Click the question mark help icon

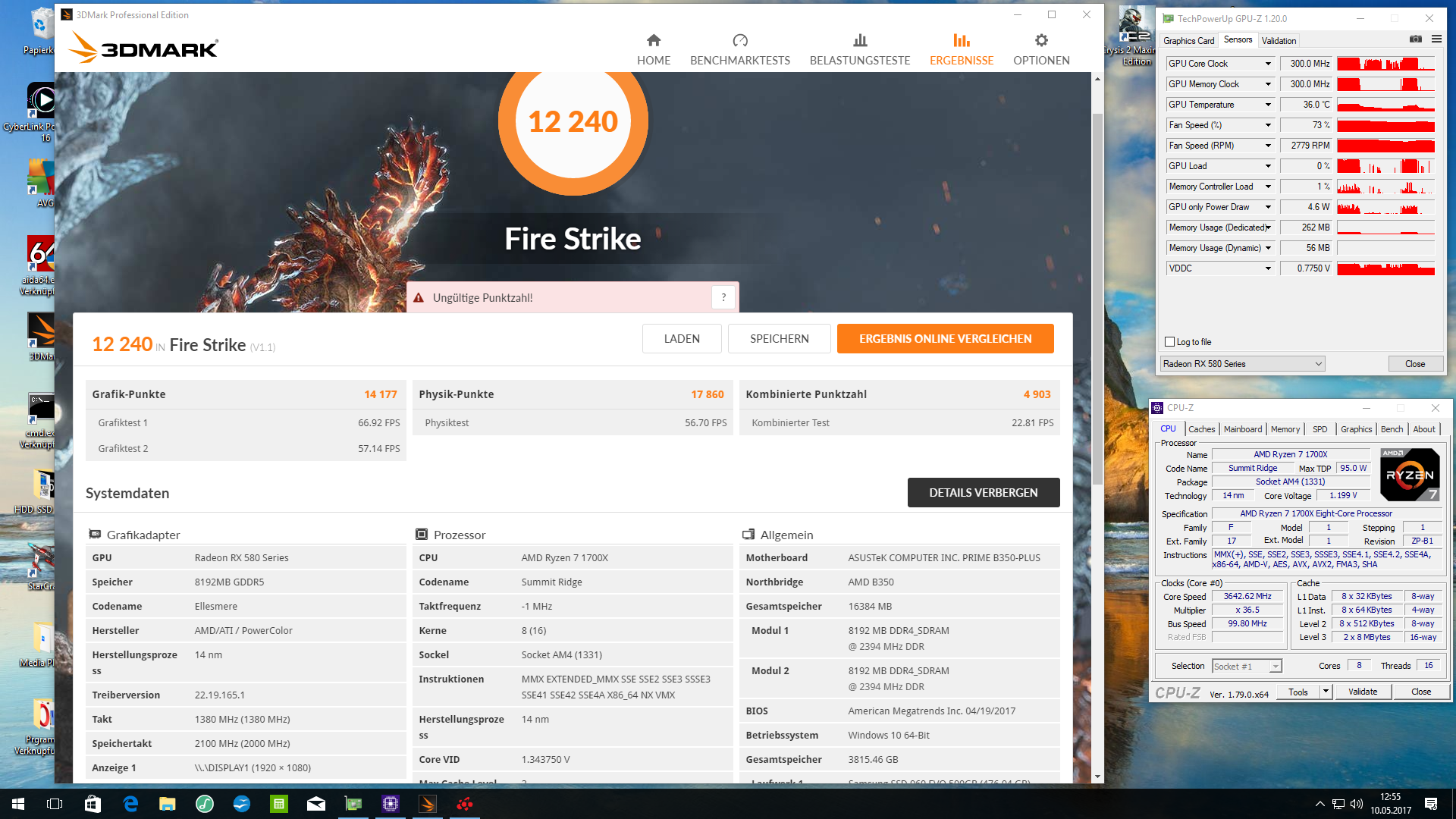point(723,297)
